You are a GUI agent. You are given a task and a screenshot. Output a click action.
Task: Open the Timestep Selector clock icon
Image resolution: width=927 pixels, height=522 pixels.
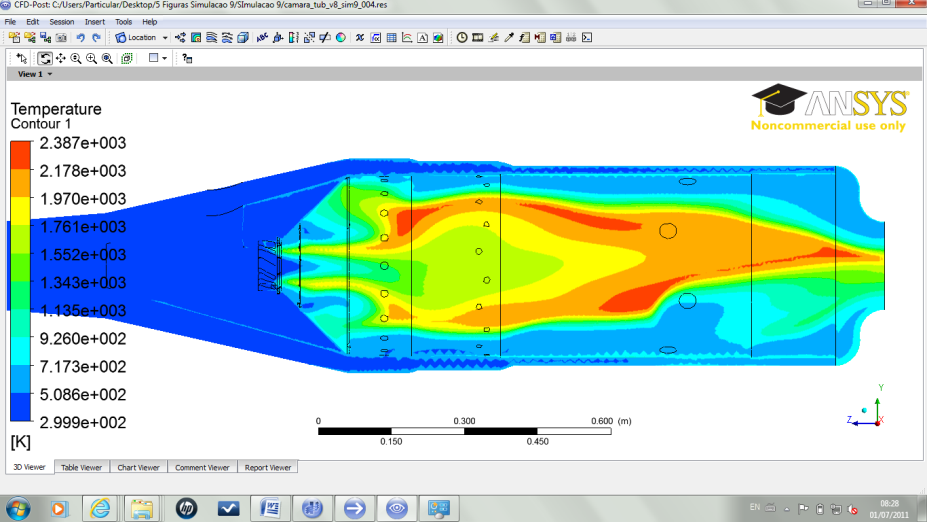tap(462, 38)
